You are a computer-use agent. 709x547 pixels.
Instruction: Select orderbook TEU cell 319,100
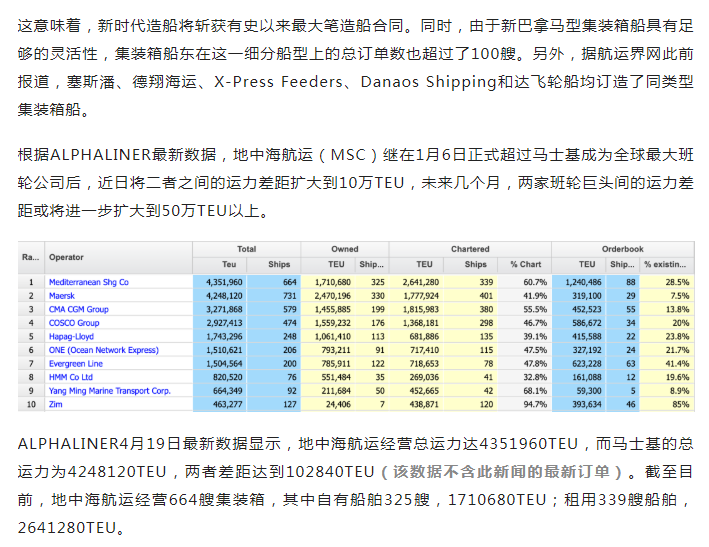point(579,296)
